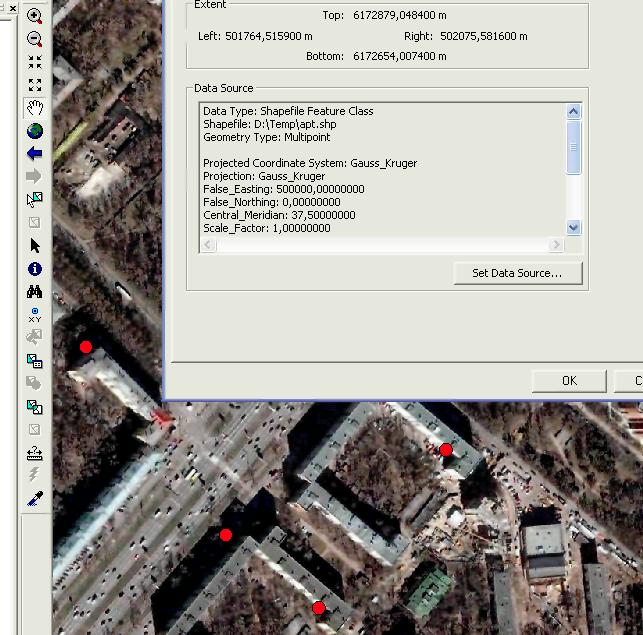The width and height of the screenshot is (643, 635).
Task: Activate the Pan hand tool
Action: coord(35,108)
